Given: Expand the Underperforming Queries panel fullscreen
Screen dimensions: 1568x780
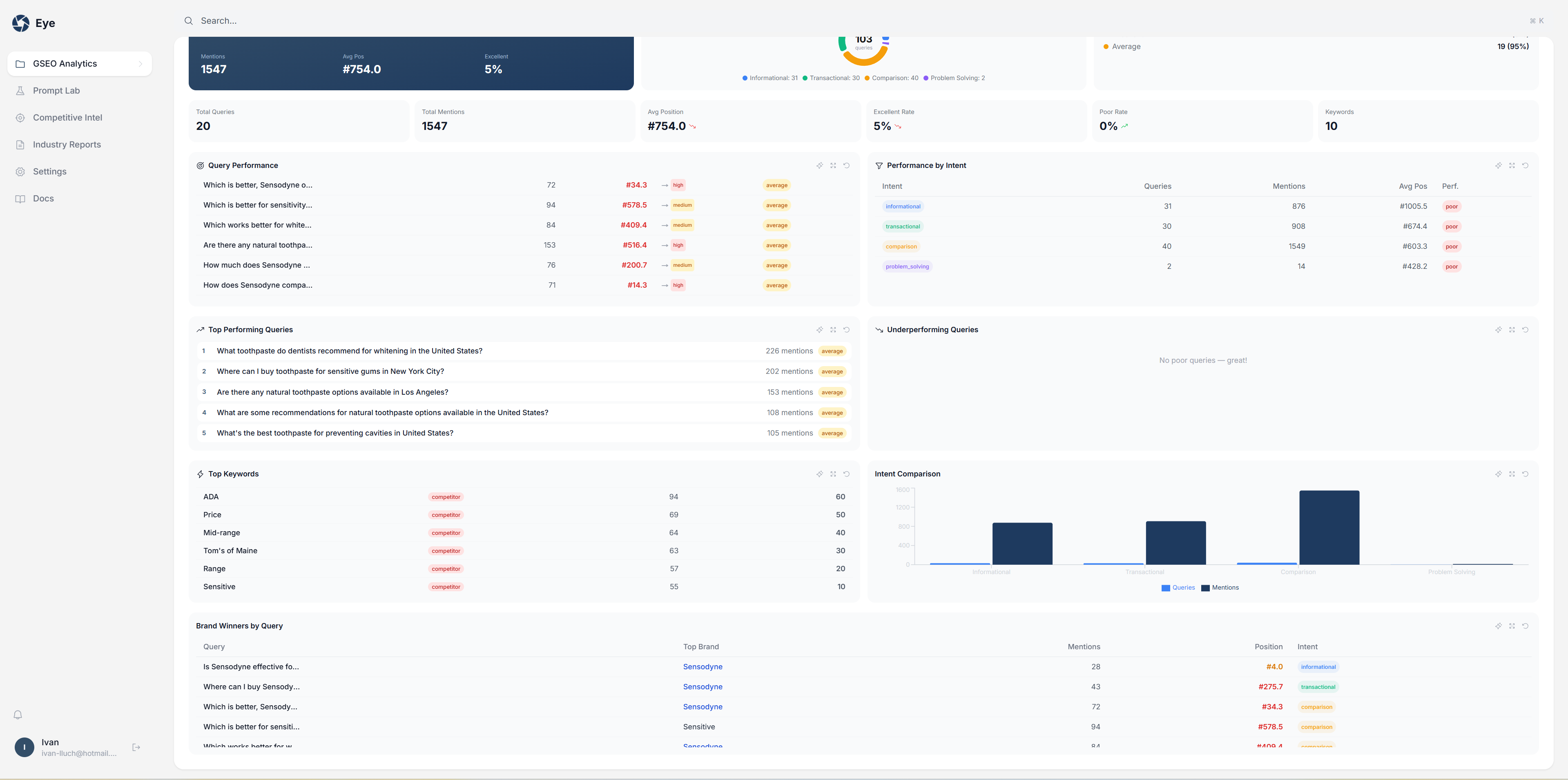Looking at the screenshot, I should click(x=1511, y=330).
